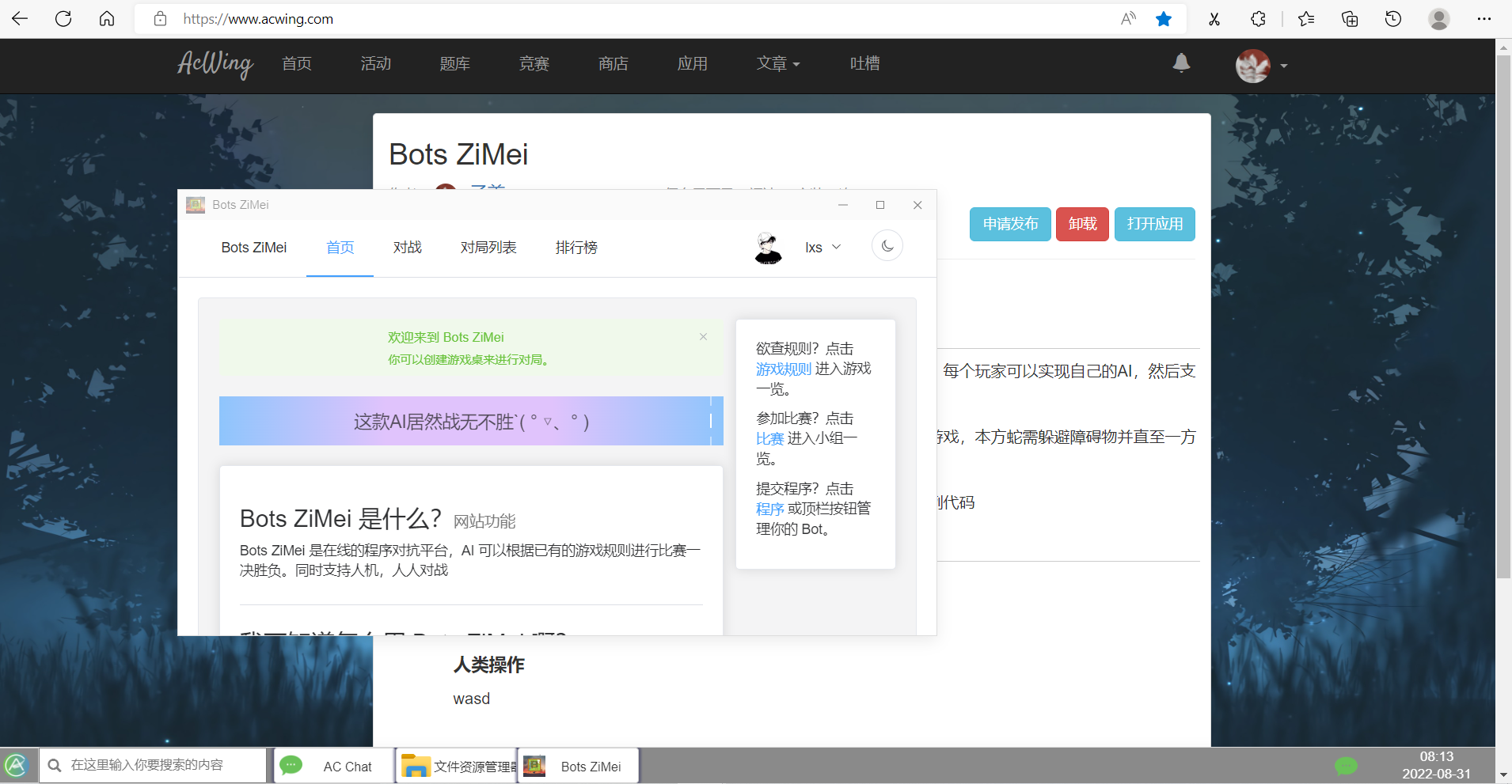Open the 题库 menu item

(454, 64)
